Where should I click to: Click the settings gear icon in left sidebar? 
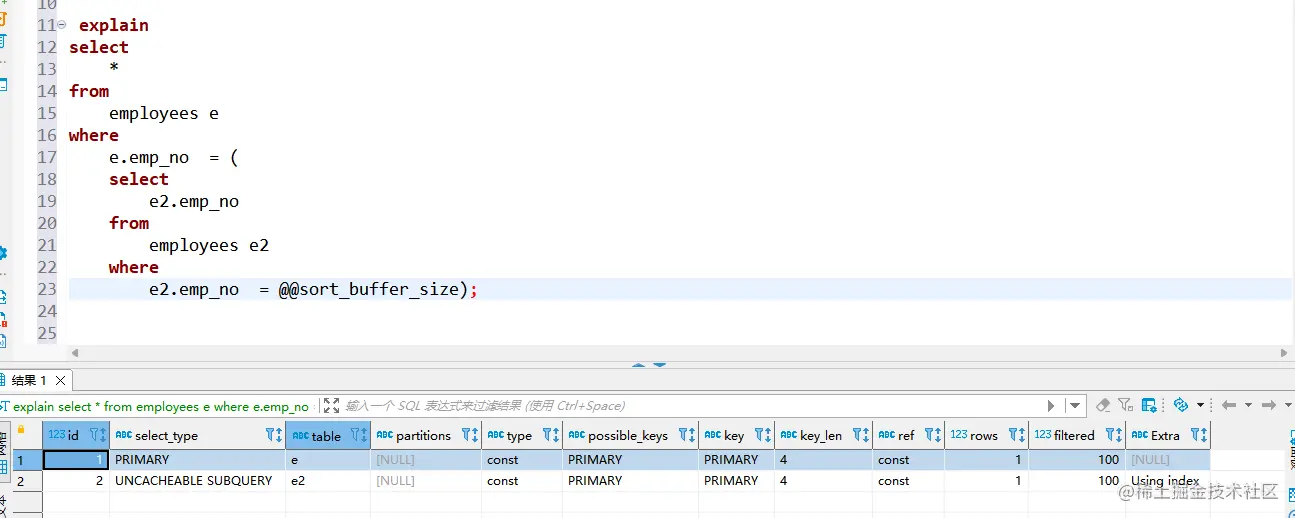[3, 253]
